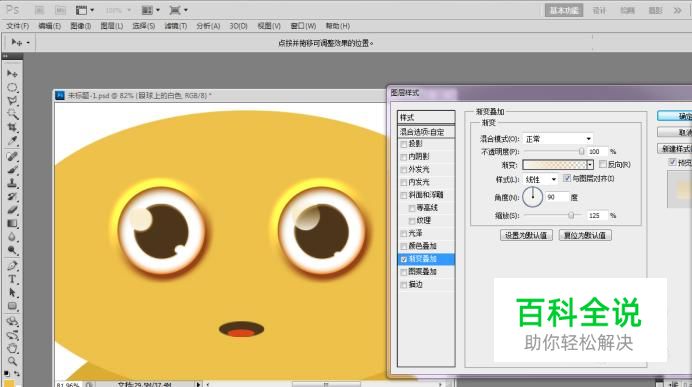Click the foreground color swatch
The width and height of the screenshot is (692, 387).
9,383
